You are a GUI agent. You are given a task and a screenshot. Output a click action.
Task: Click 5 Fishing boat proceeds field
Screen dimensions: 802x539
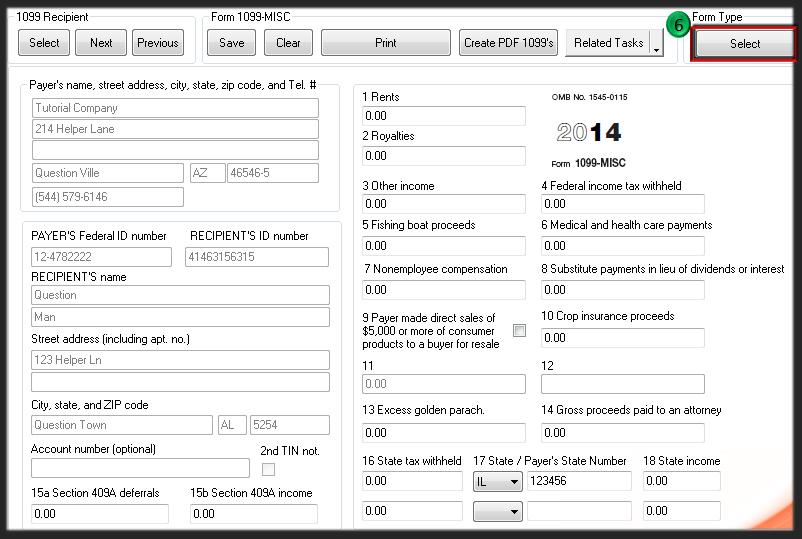443,245
